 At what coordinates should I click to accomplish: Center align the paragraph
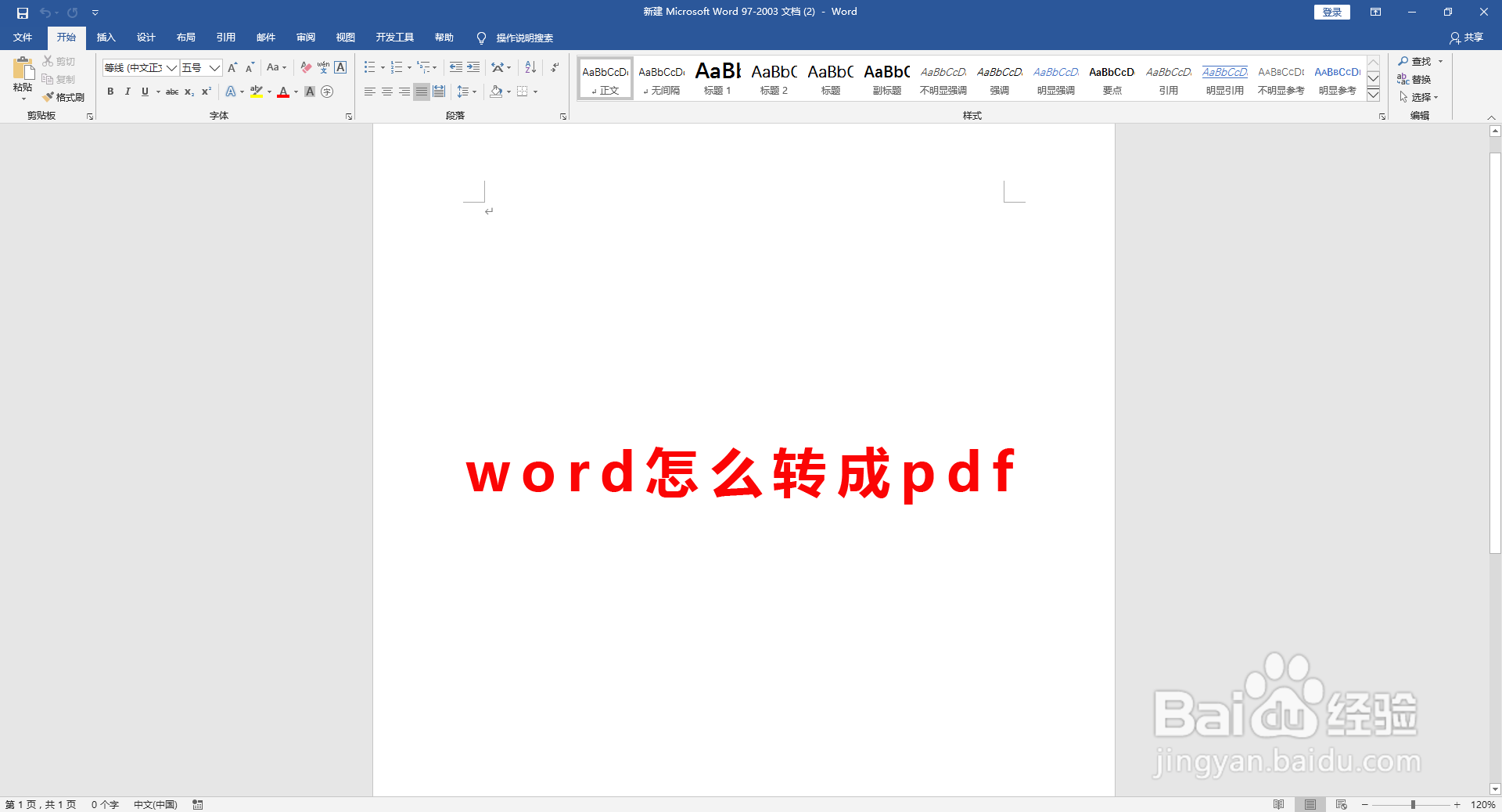click(x=387, y=92)
